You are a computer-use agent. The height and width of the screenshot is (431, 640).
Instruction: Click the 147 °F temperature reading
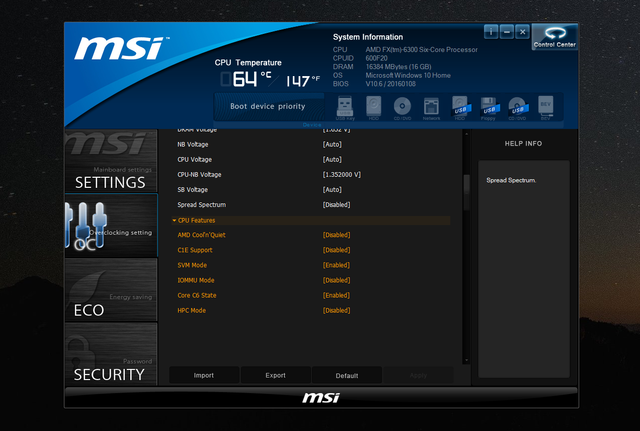pos(302,81)
